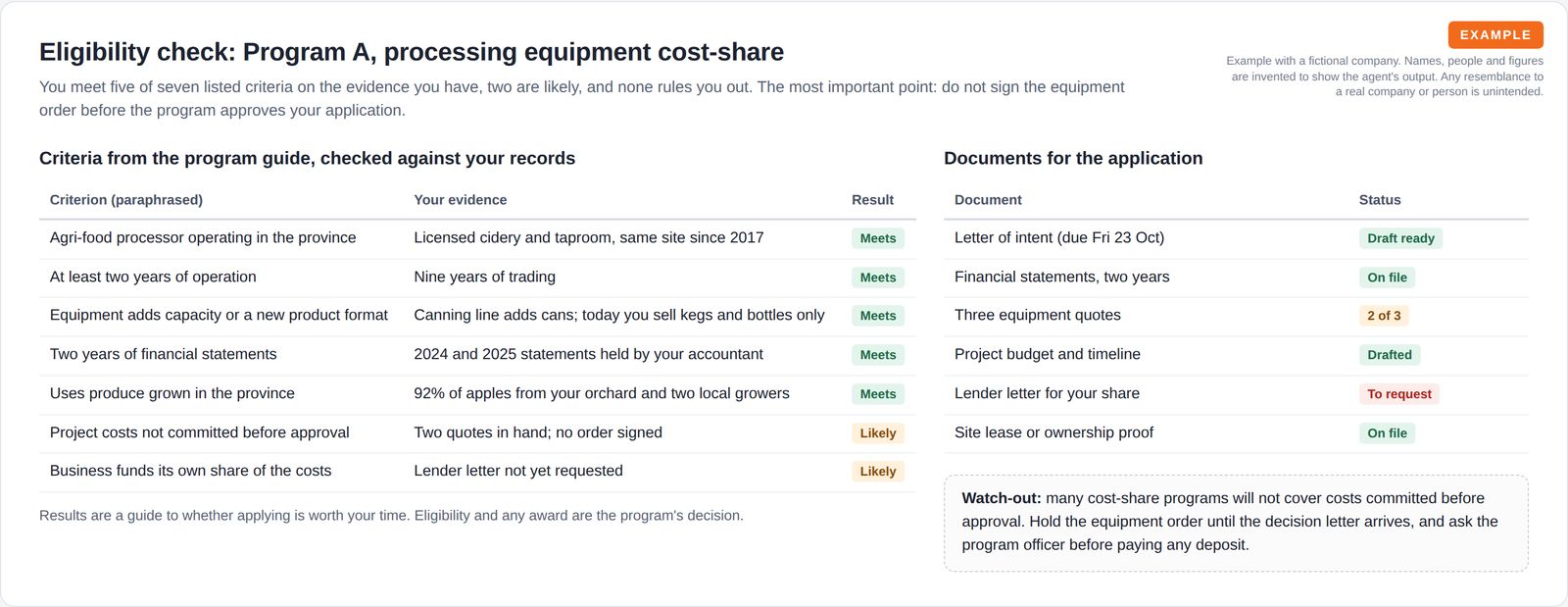The width and height of the screenshot is (1568, 607).
Task: Click the 'Results are a guide' footnote
Action: (391, 516)
